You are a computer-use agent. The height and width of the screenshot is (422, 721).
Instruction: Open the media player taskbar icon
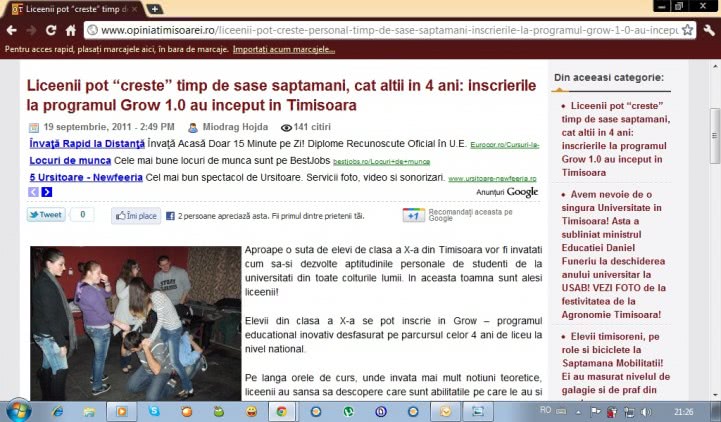point(121,411)
